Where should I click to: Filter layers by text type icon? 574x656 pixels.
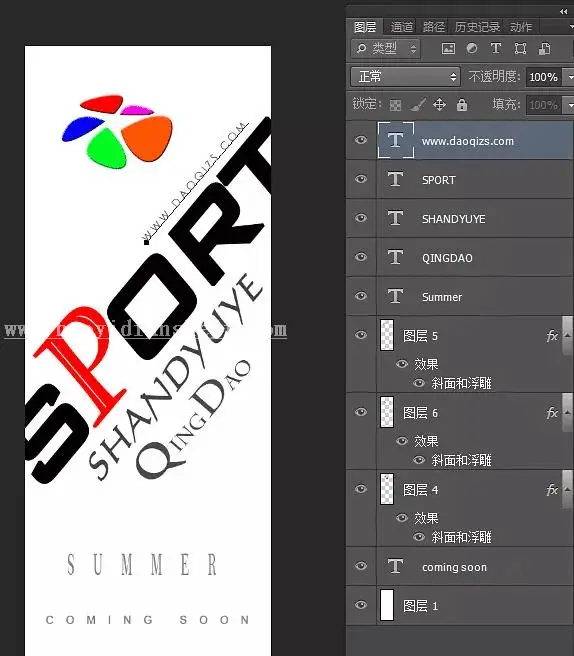click(x=496, y=49)
